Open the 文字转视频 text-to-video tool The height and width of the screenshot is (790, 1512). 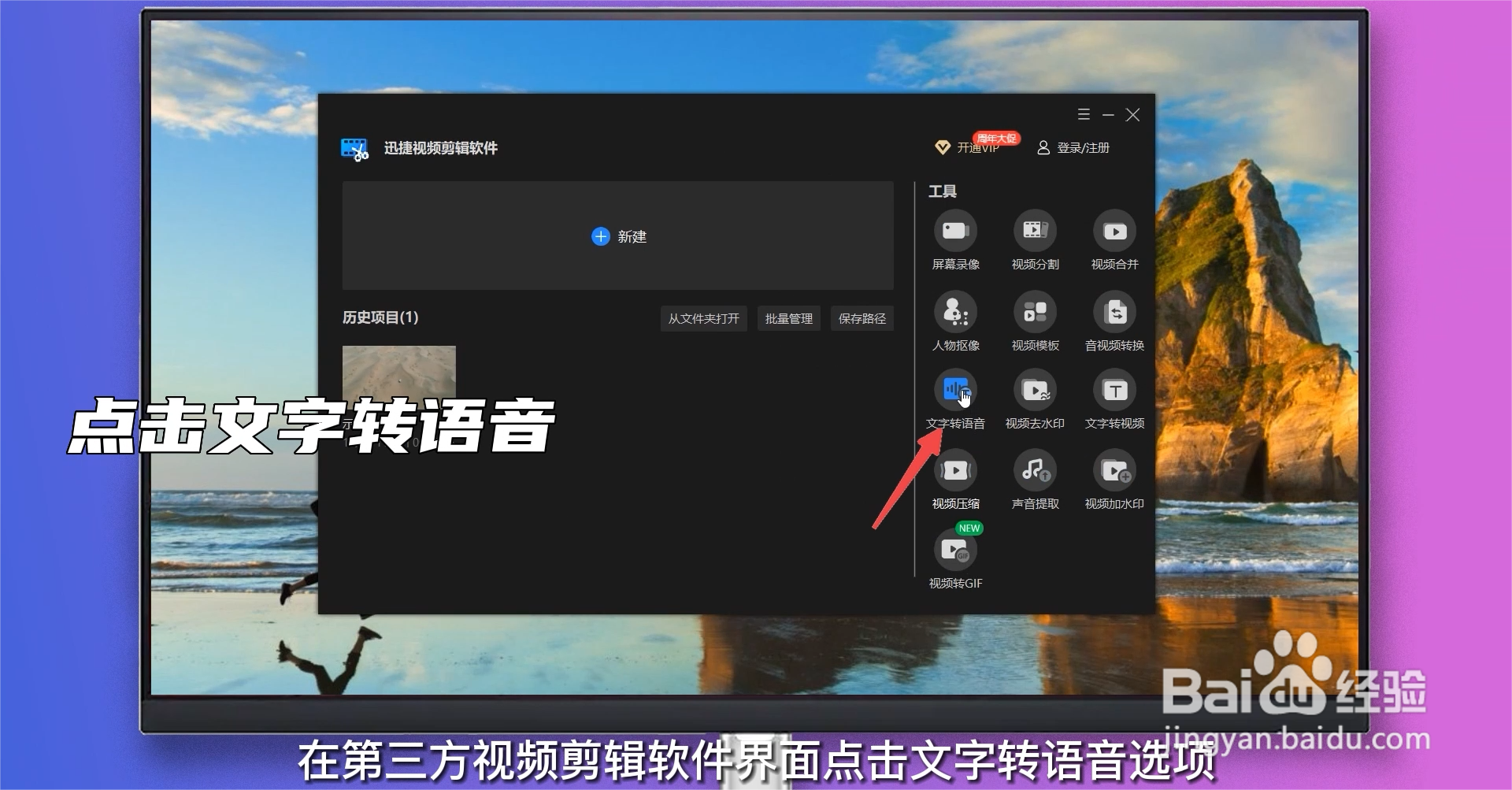click(x=1114, y=388)
